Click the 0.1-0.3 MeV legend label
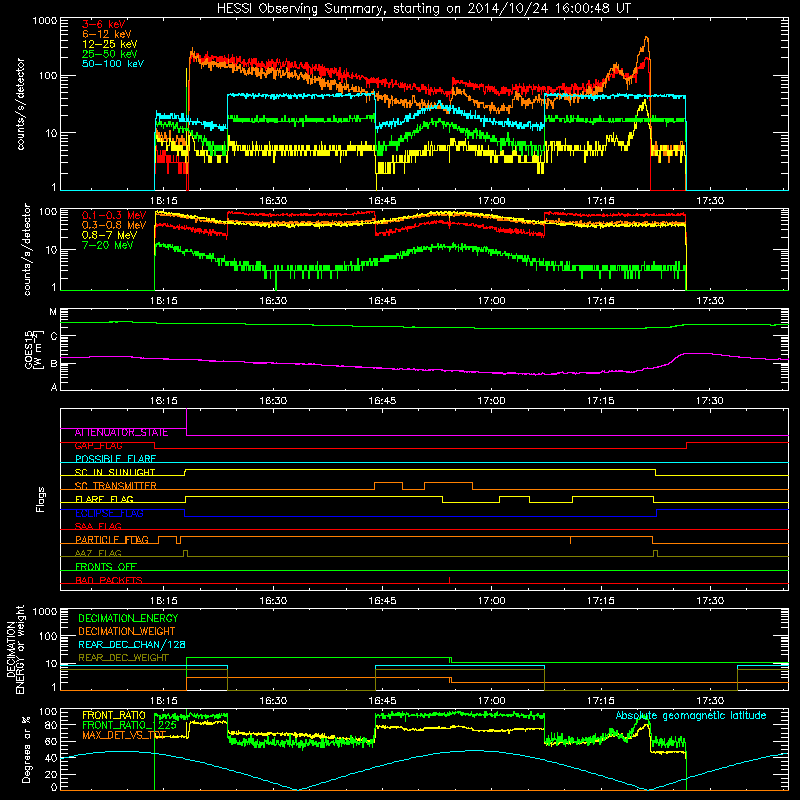Viewport: 800px width, 800px height. point(114,215)
